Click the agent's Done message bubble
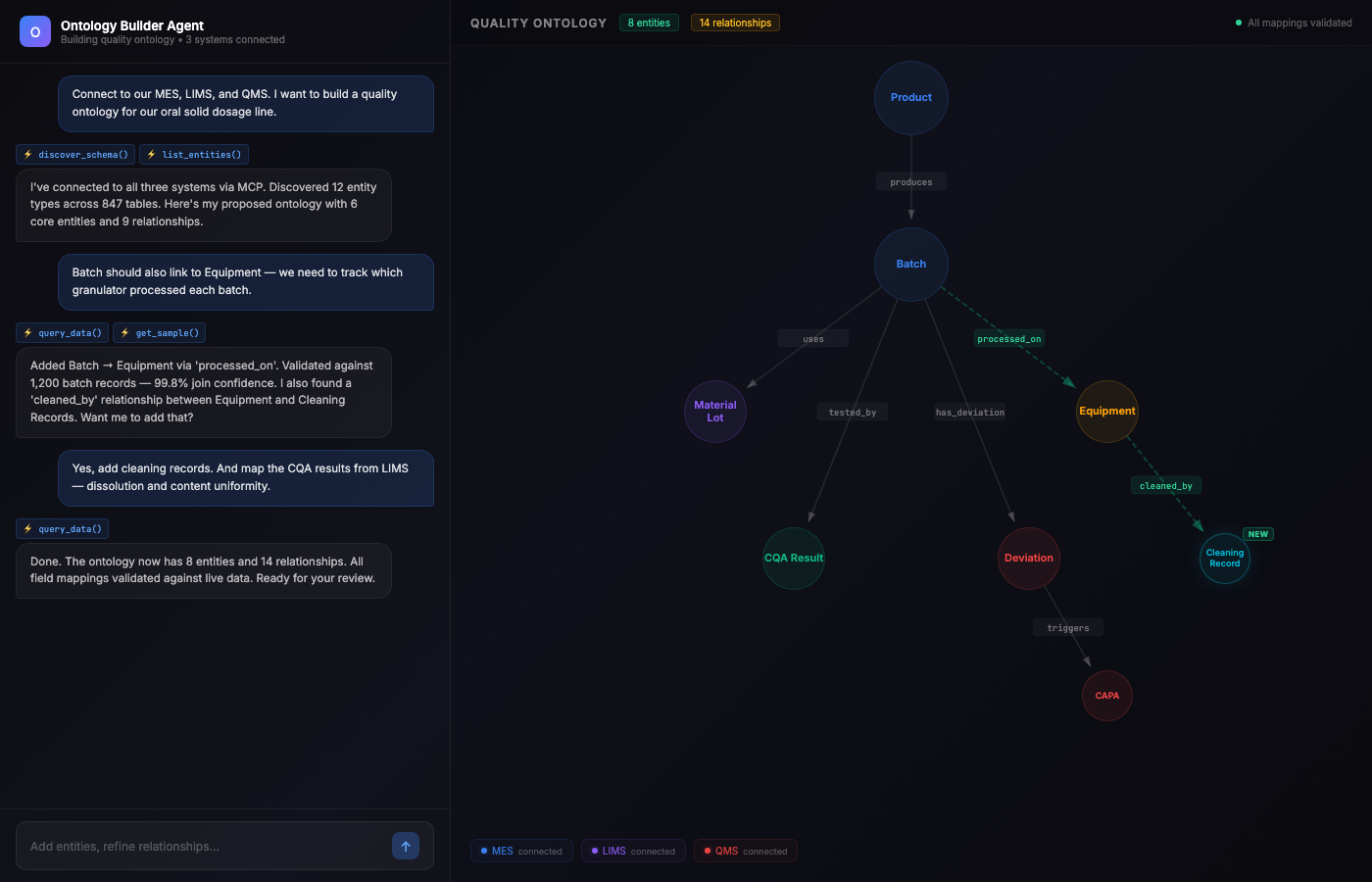This screenshot has width=1372, height=882. [204, 570]
